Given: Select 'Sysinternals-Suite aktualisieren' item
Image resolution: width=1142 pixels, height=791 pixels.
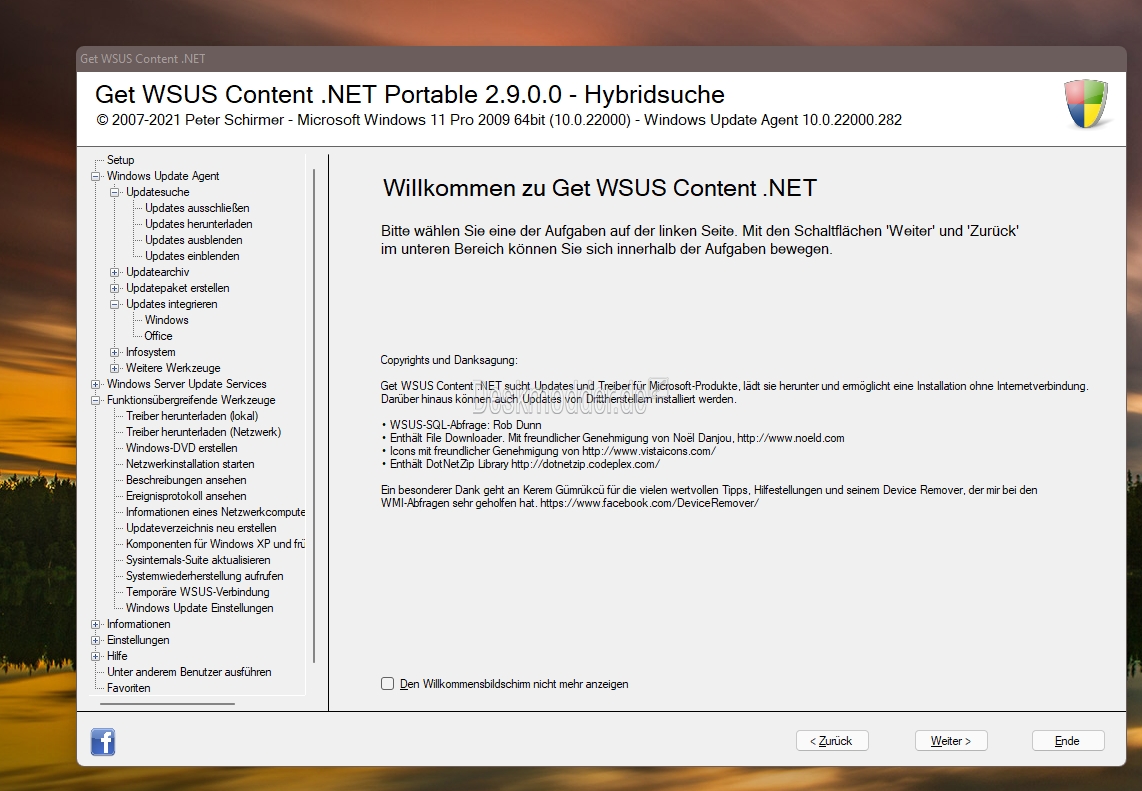Looking at the screenshot, I should click(x=198, y=561).
